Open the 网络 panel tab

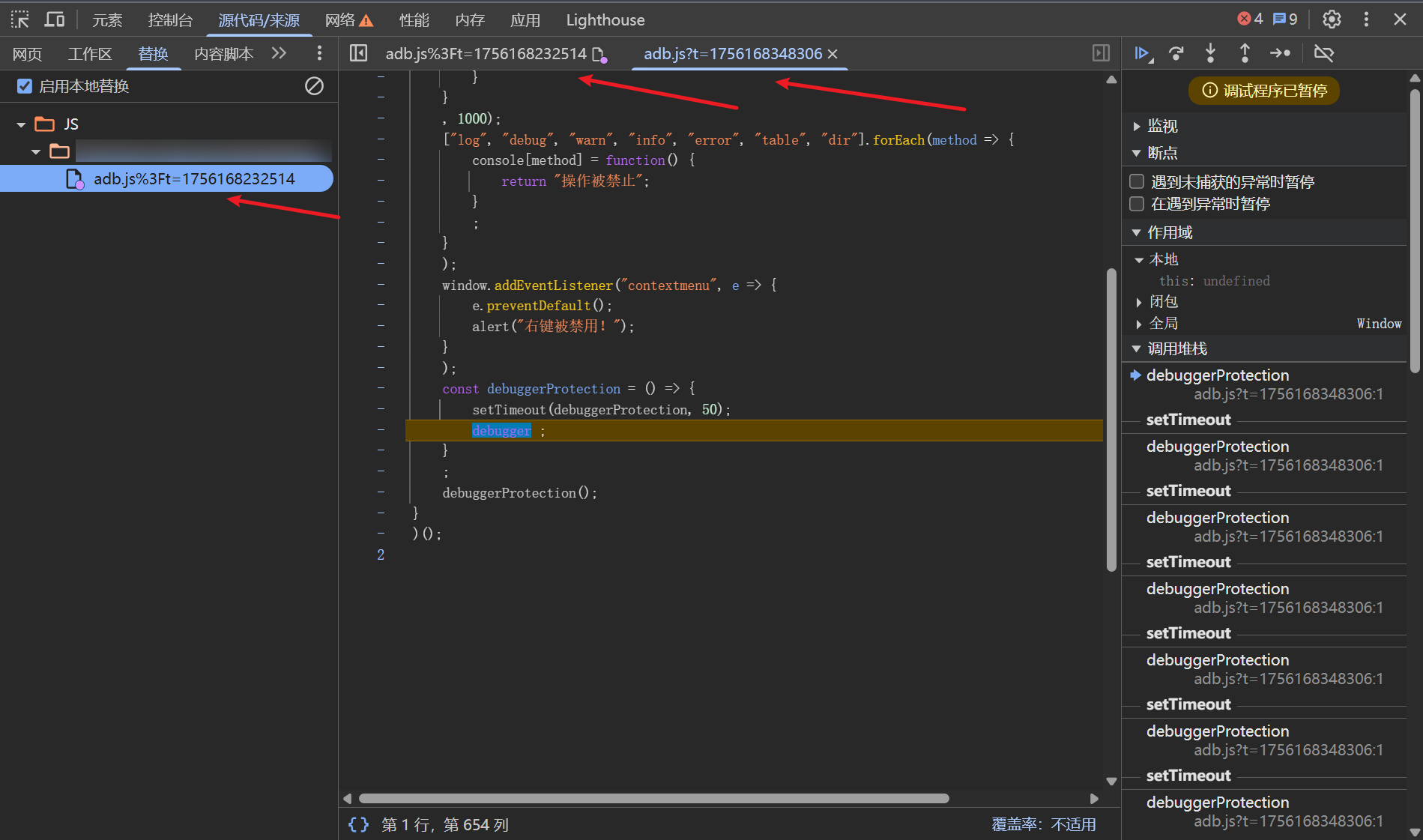[340, 20]
